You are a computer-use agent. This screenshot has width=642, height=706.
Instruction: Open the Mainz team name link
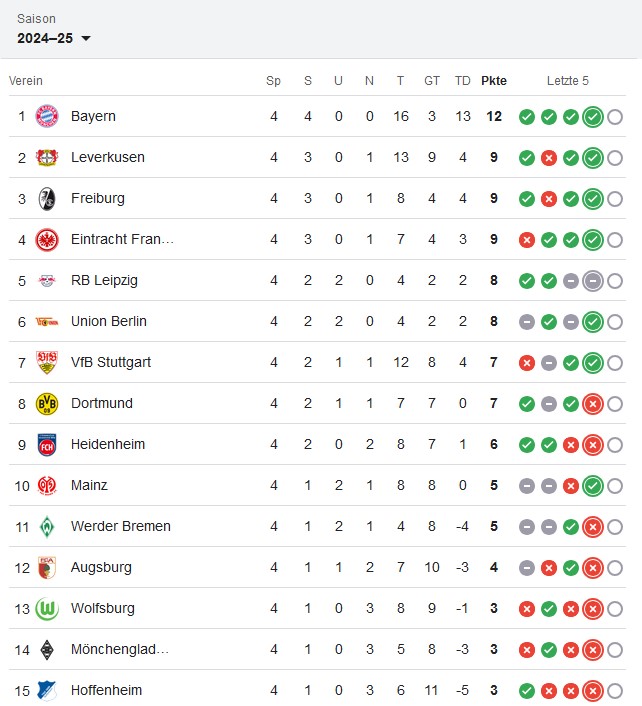89,485
